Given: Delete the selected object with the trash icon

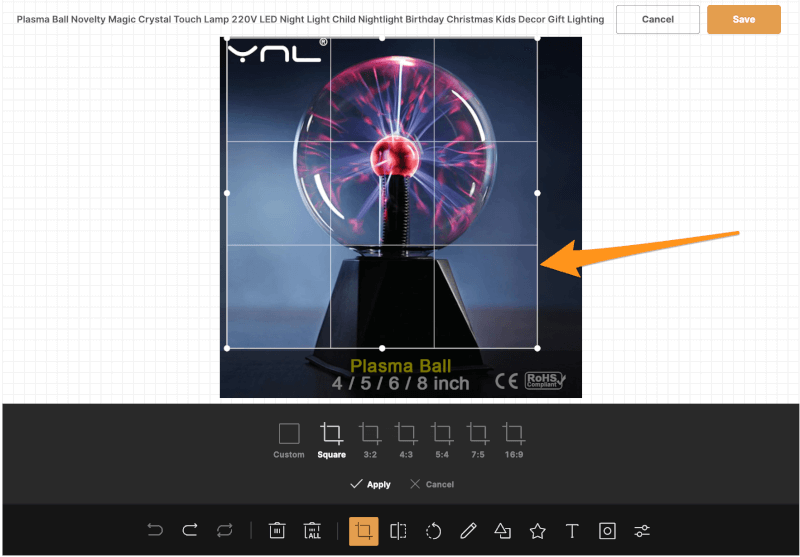Looking at the screenshot, I should pyautogui.click(x=277, y=530).
